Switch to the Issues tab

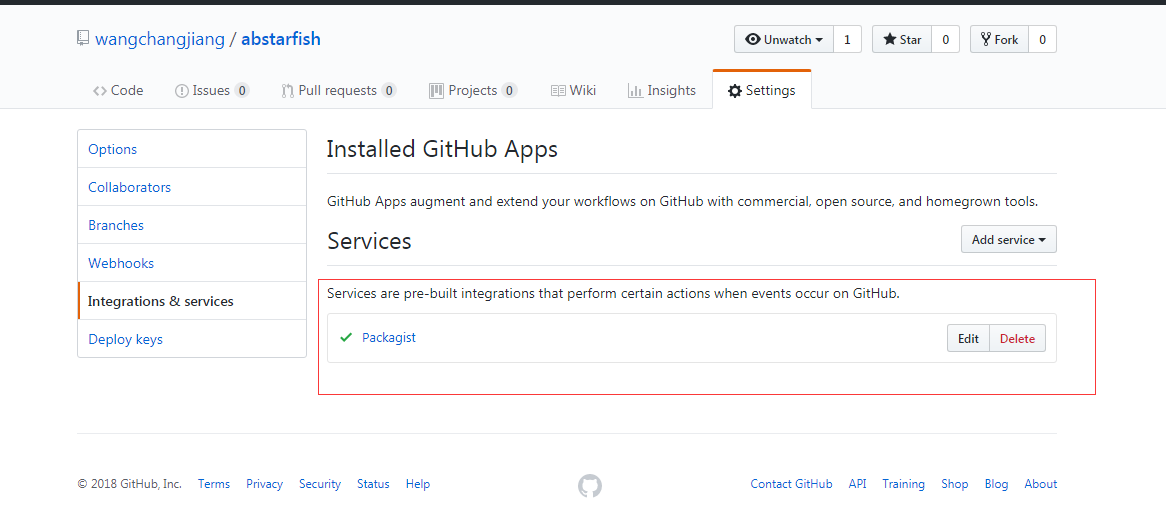(x=212, y=91)
